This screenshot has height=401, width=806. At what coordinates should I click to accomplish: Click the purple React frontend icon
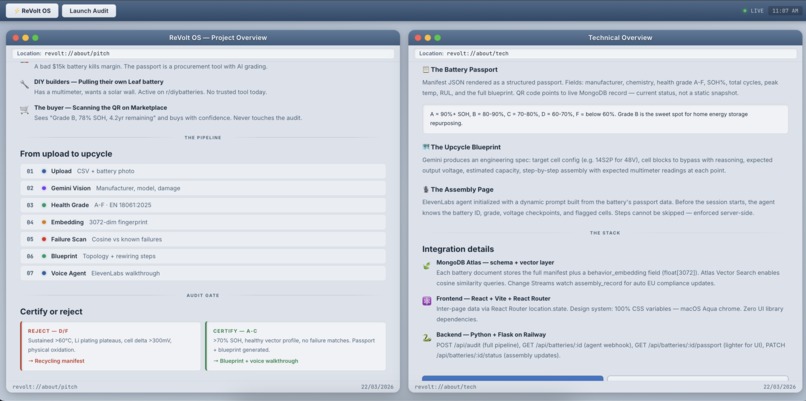[x=427, y=302]
